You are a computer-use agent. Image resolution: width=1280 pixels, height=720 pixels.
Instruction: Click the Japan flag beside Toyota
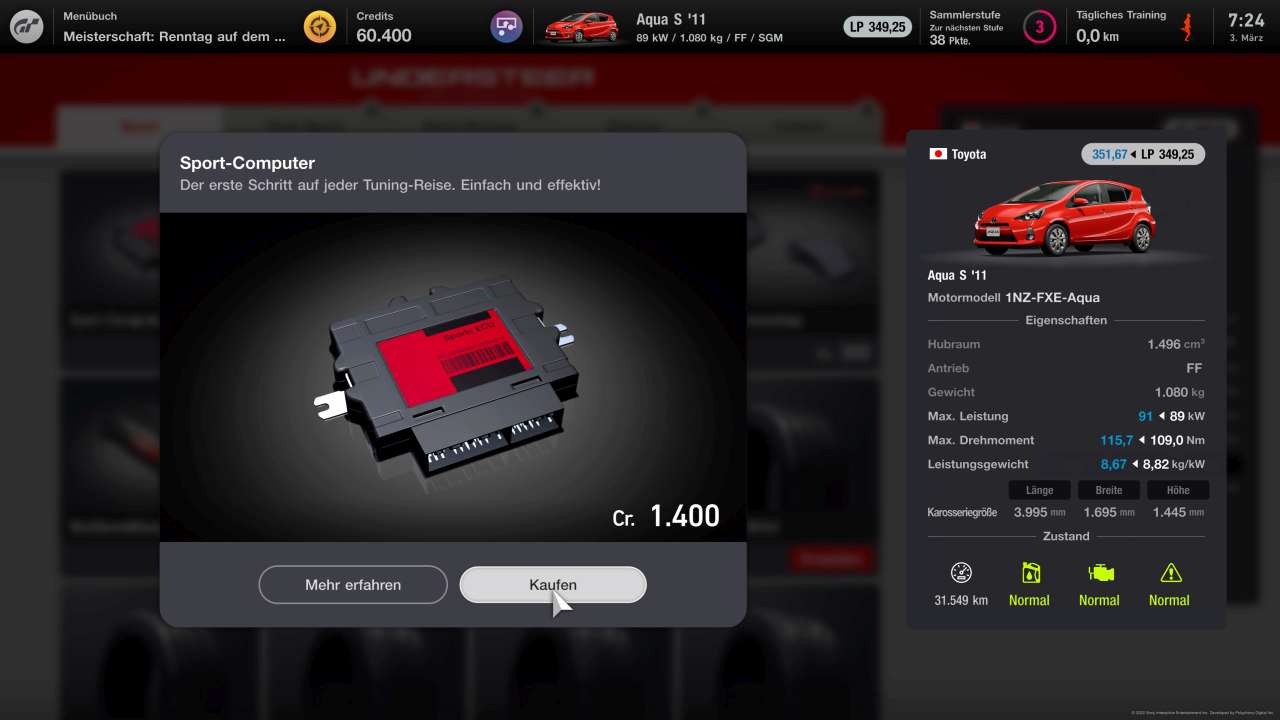click(x=938, y=154)
